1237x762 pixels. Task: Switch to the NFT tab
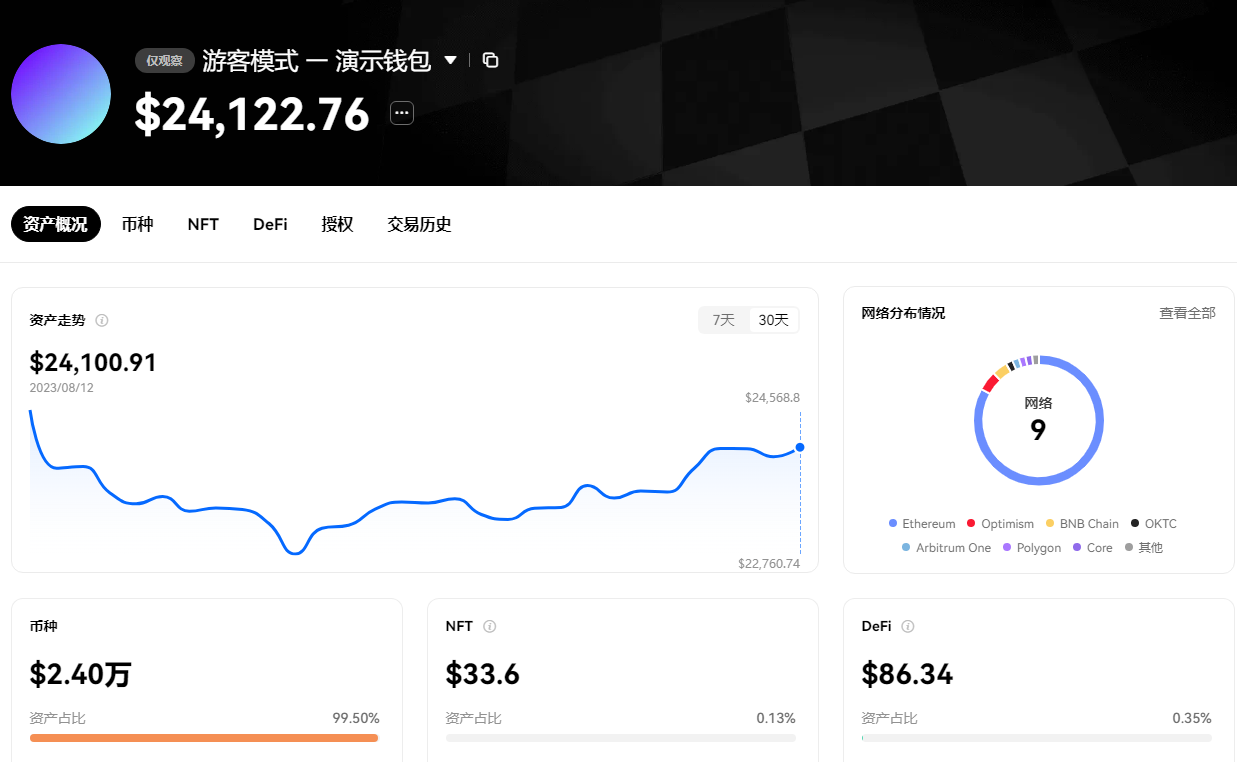coord(203,225)
